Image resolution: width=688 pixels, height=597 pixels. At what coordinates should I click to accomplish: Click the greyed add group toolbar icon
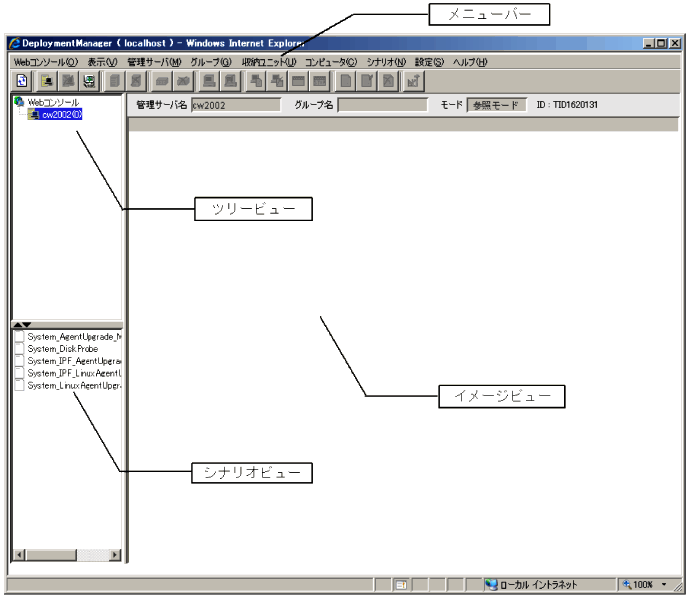pos(115,81)
